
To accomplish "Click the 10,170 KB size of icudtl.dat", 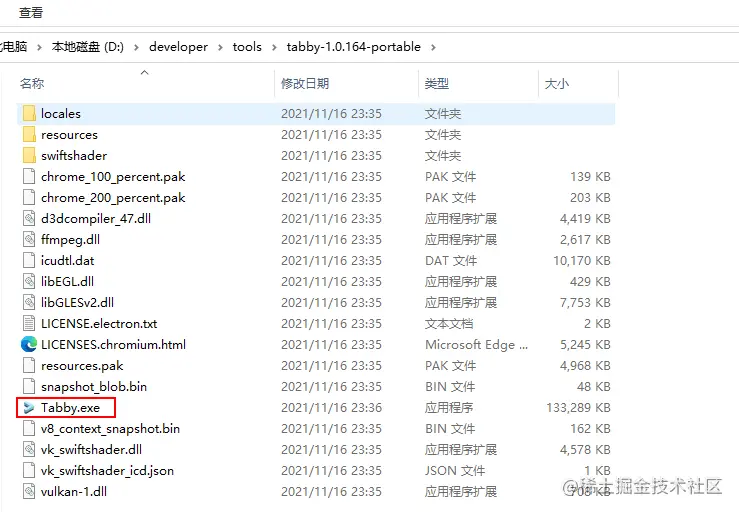I will [x=582, y=261].
